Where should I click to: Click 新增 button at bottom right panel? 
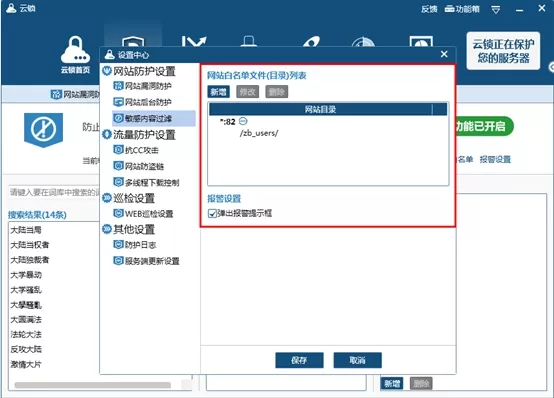392,384
